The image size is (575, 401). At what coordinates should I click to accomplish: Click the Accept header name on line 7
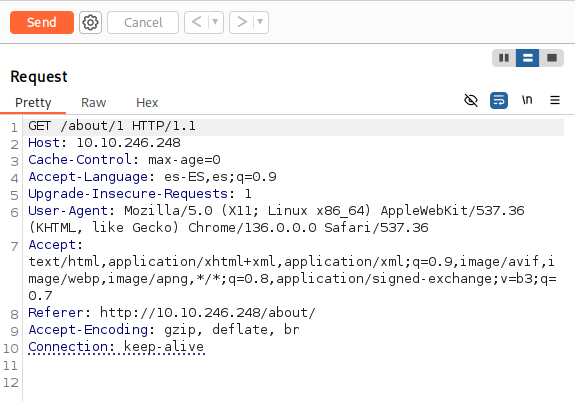(52, 245)
